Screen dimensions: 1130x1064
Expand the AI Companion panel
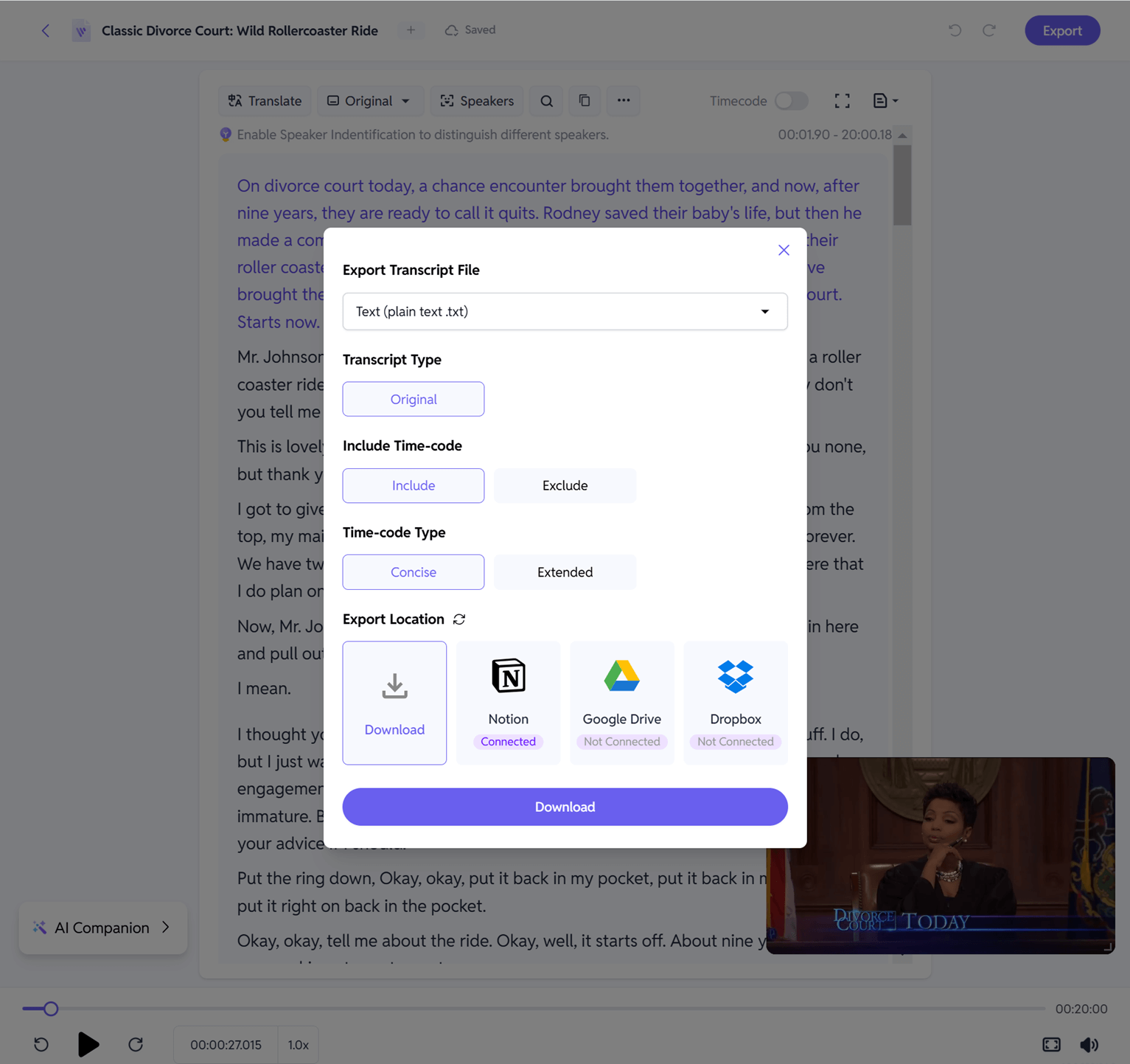click(x=103, y=928)
